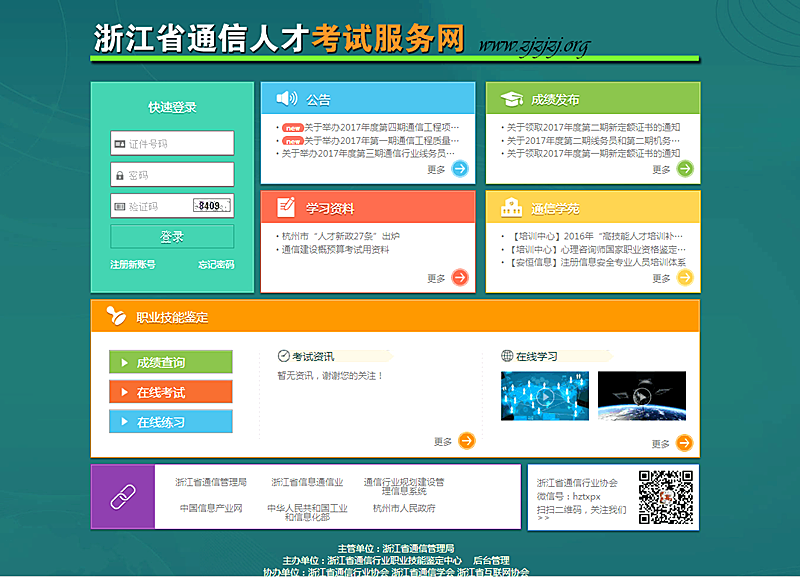
Task: Open the 后台管理 link in footer
Action: click(491, 561)
